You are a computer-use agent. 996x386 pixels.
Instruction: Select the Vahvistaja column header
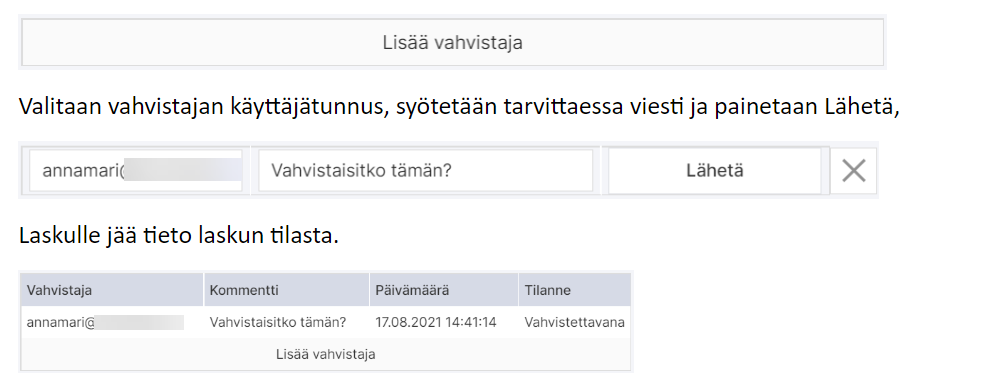(112, 290)
